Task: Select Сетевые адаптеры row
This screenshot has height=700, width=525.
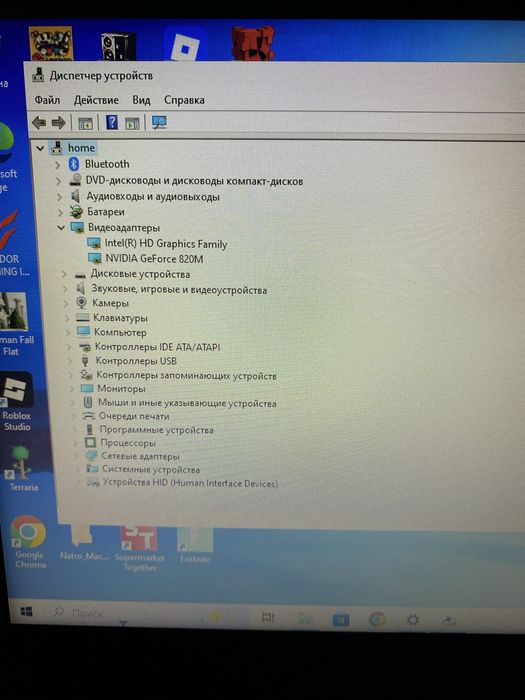Action: click(140, 456)
